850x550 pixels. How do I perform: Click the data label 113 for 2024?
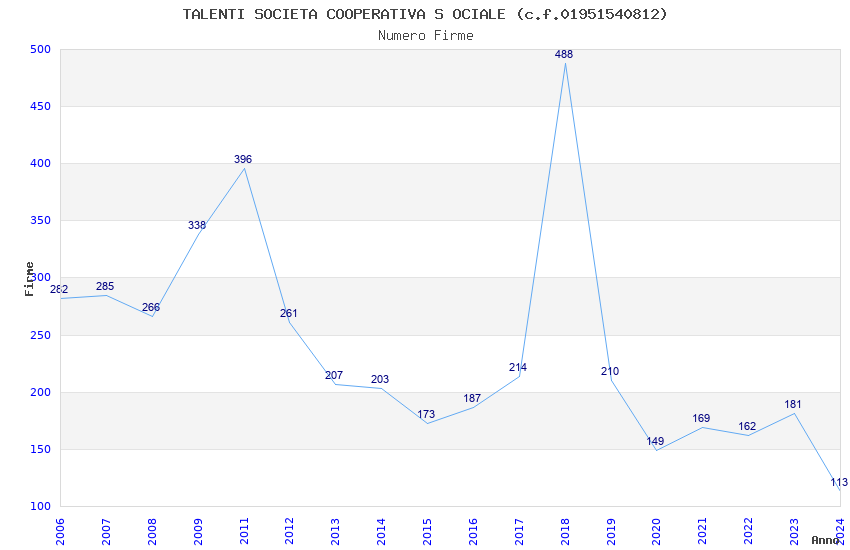[839, 483]
